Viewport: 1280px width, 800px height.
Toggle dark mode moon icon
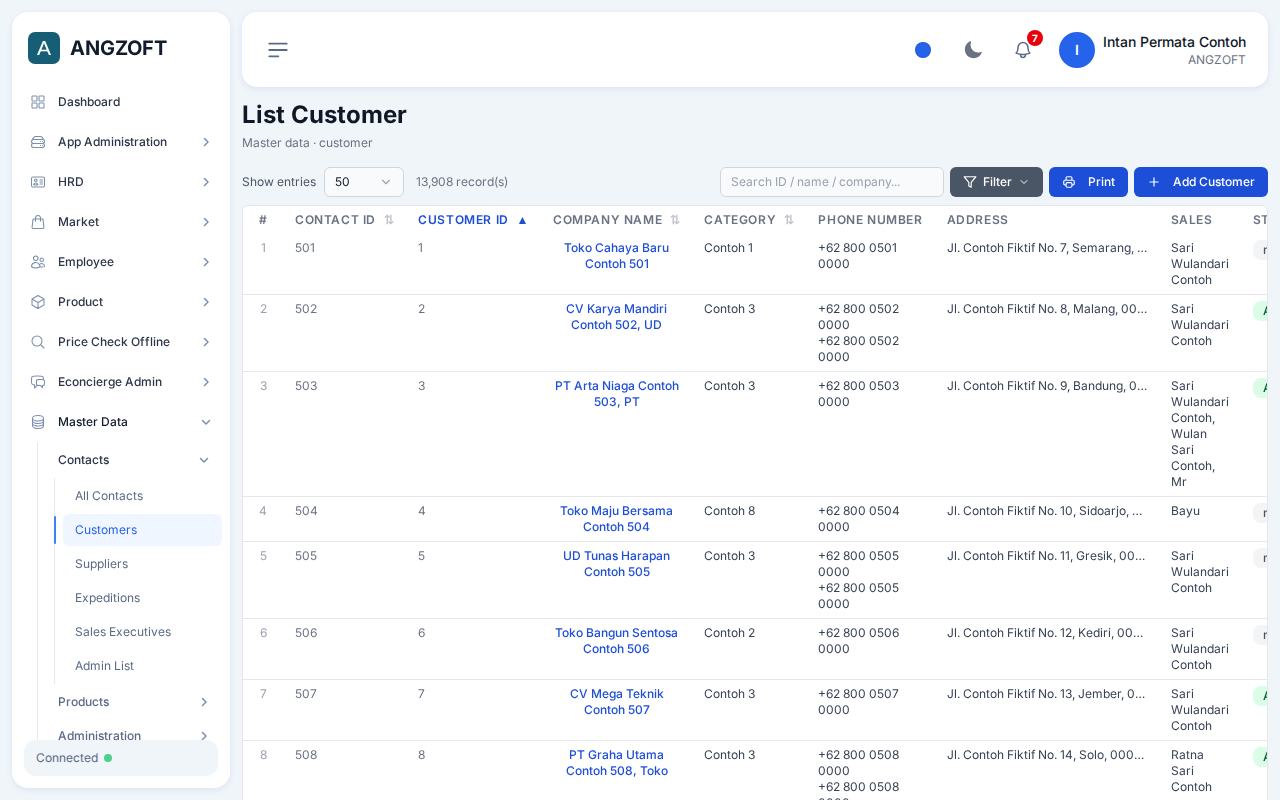point(973,50)
